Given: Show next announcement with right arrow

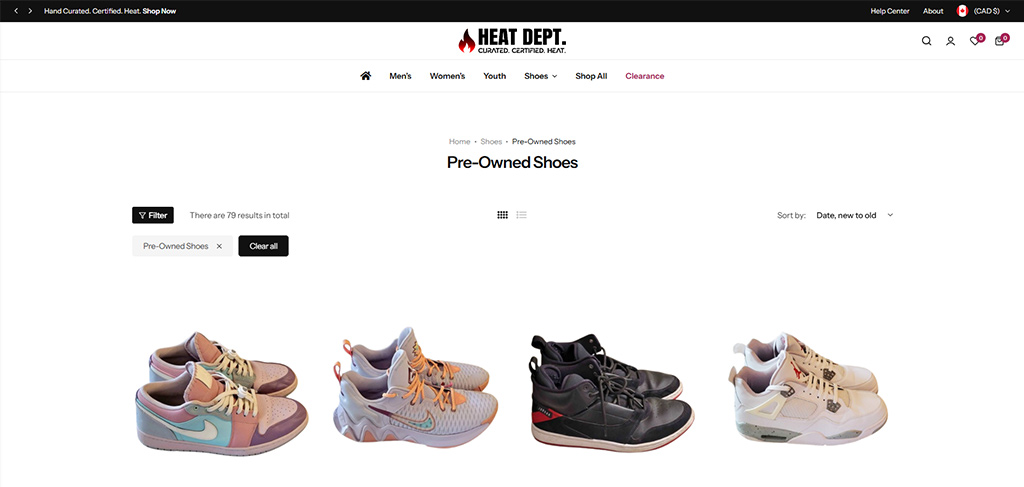Looking at the screenshot, I should tap(30, 11).
